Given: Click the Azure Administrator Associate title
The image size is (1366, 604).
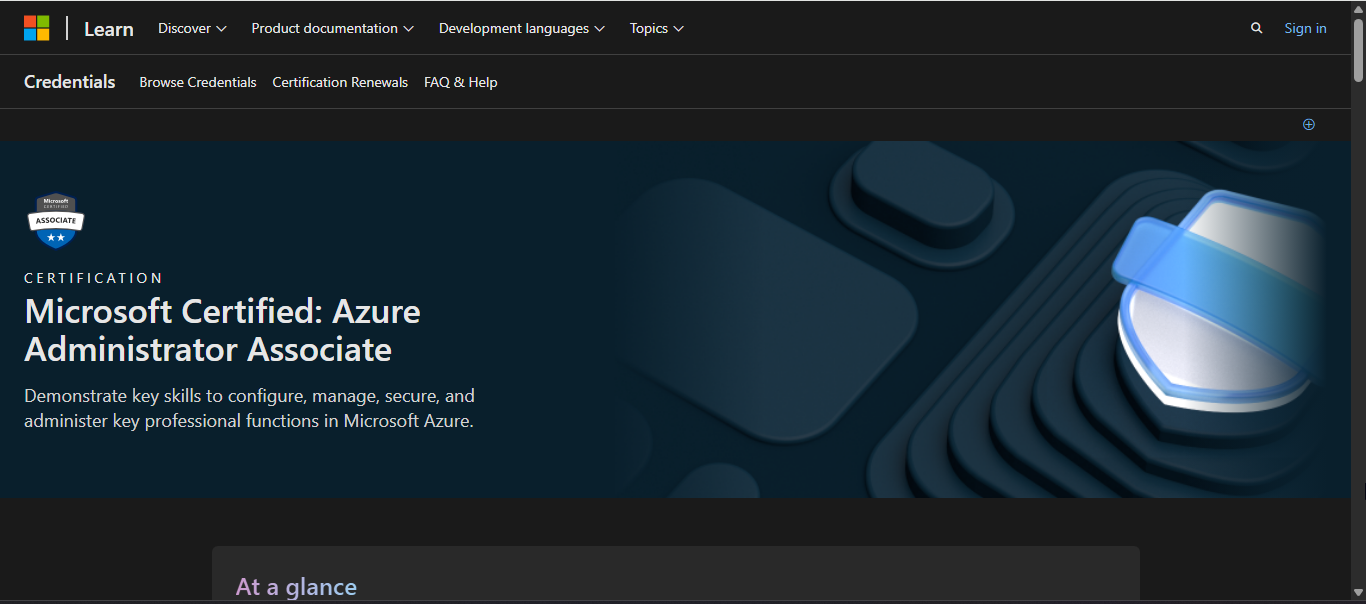Looking at the screenshot, I should point(222,330).
